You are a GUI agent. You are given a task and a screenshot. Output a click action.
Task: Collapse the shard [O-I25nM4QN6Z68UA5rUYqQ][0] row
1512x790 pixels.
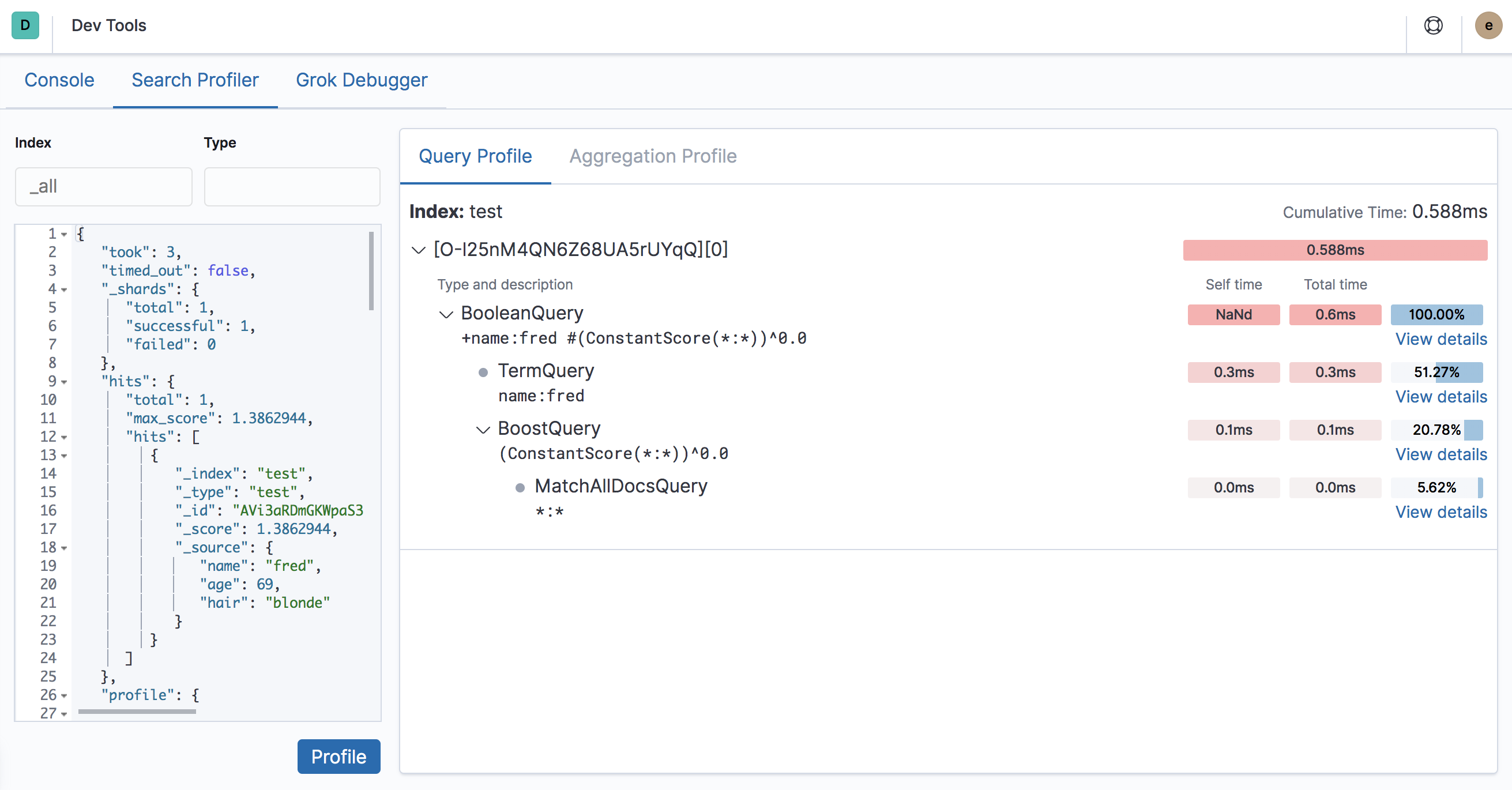[x=419, y=250]
